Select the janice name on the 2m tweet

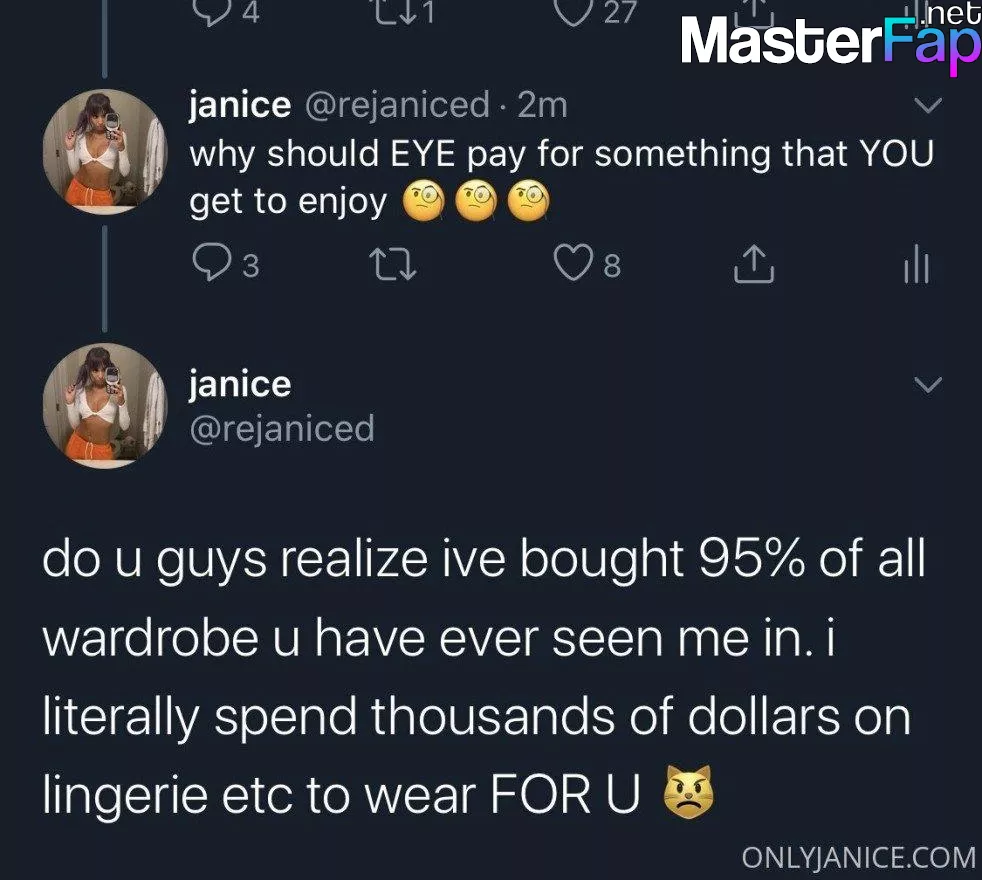[x=240, y=105]
